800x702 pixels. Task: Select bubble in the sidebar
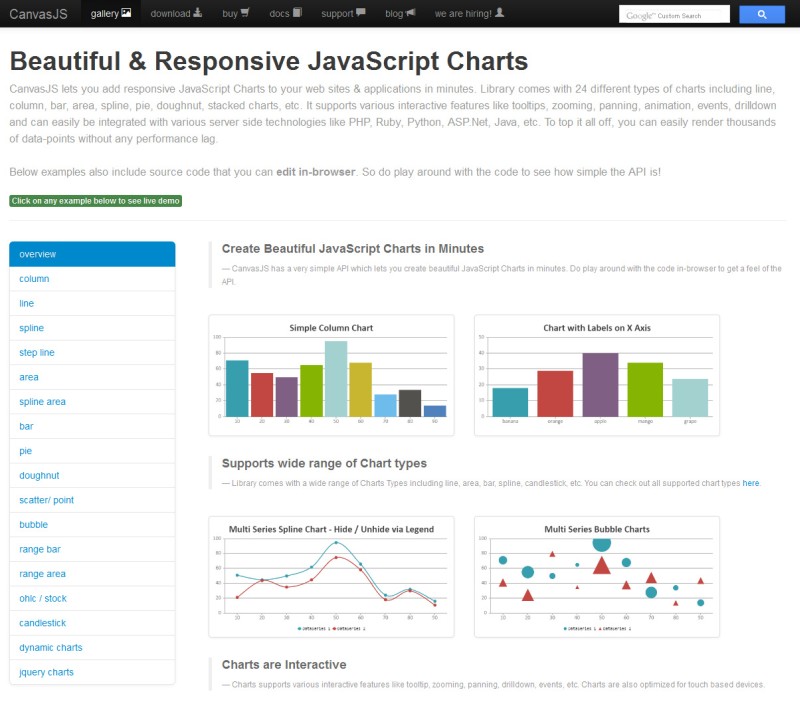[x=92, y=524]
